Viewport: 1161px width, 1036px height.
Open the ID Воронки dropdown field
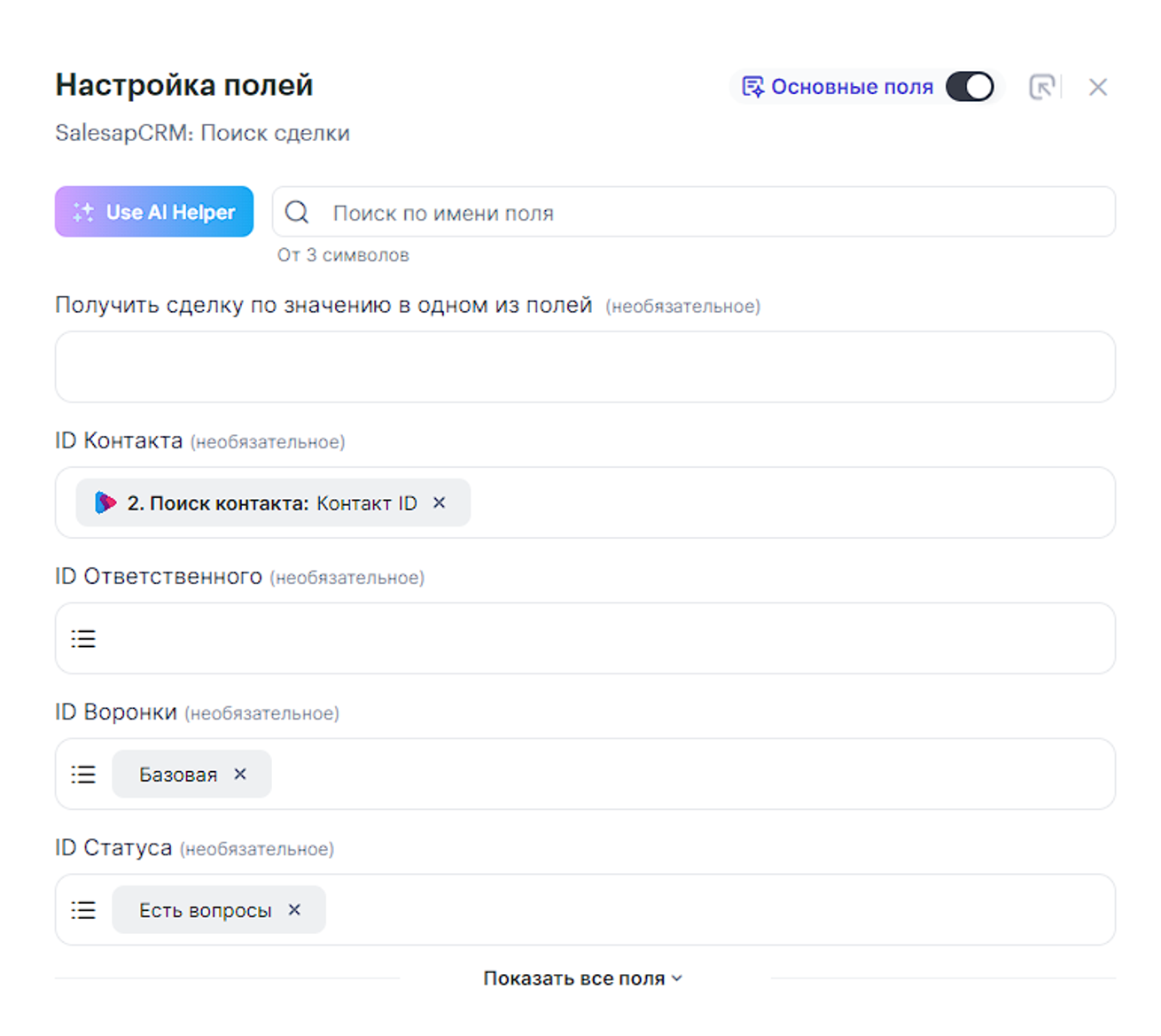[691, 774]
